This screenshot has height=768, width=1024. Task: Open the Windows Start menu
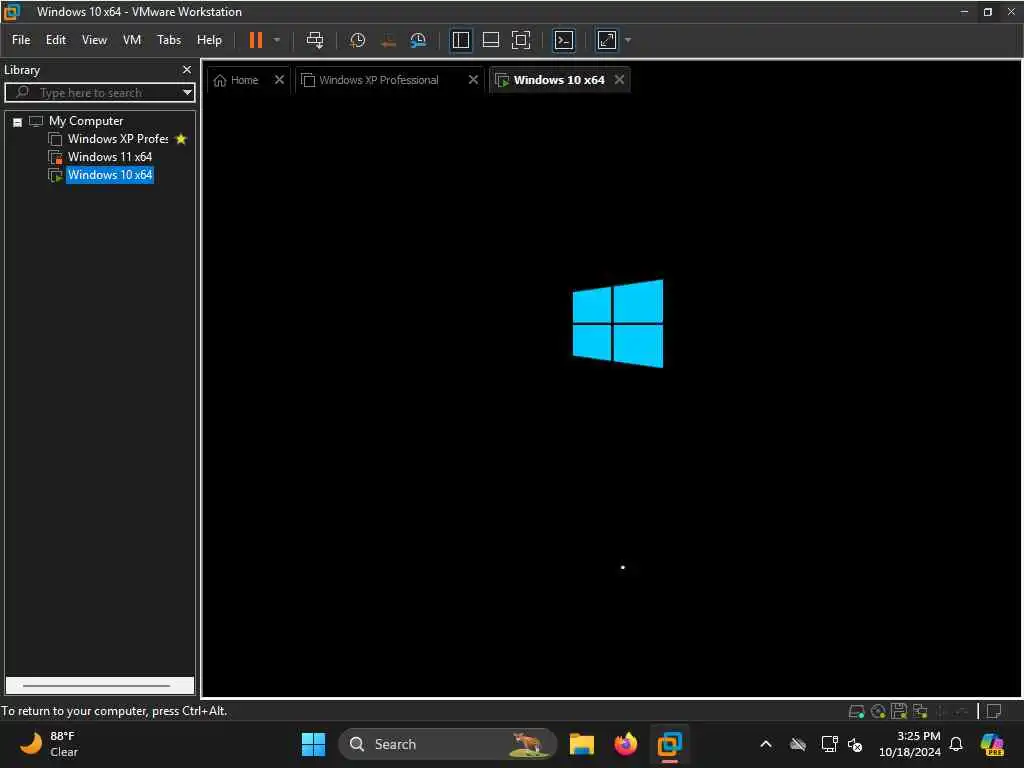(313, 744)
